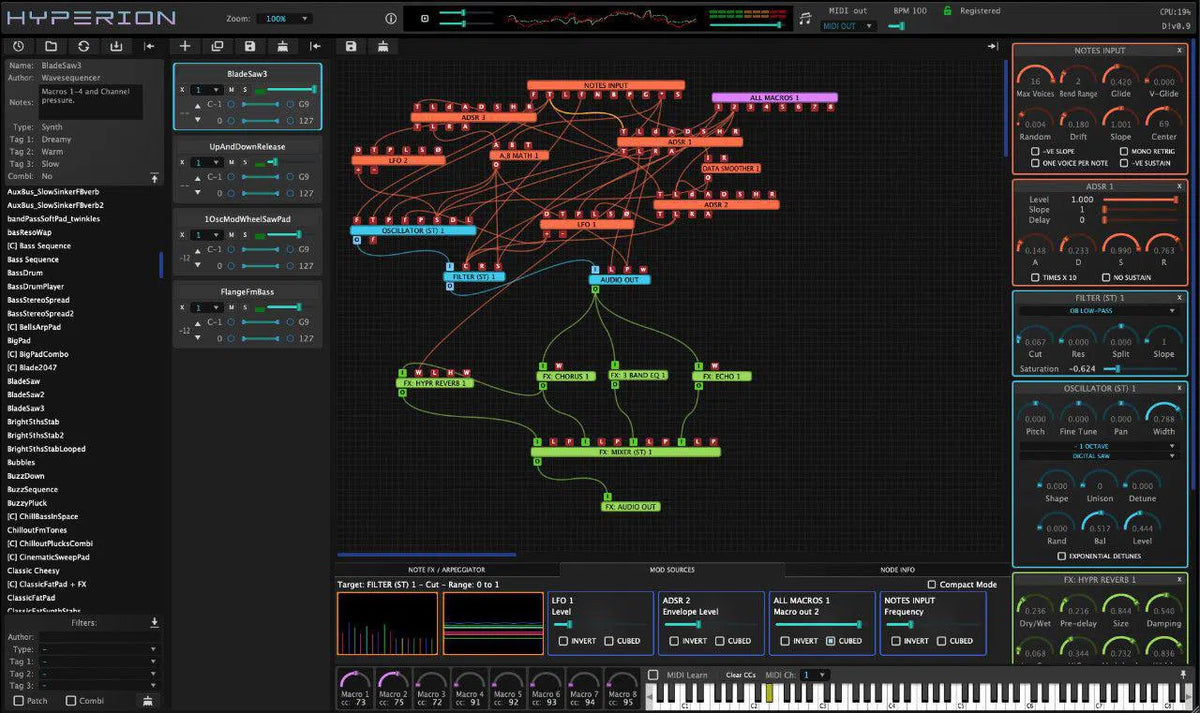
Task: Add a new node with the plus icon
Action: (x=184, y=46)
